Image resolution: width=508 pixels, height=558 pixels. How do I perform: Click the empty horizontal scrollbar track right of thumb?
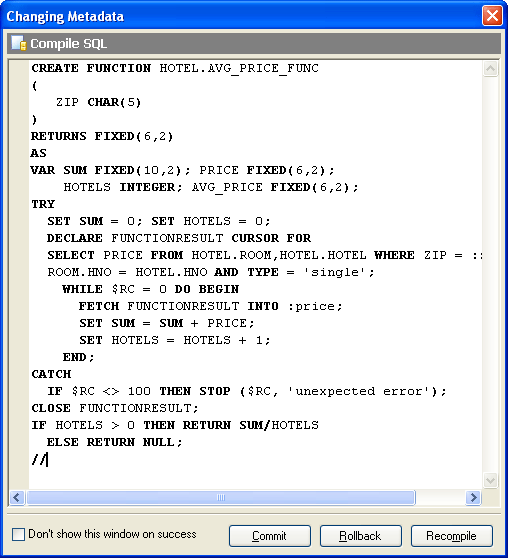tap(440, 497)
